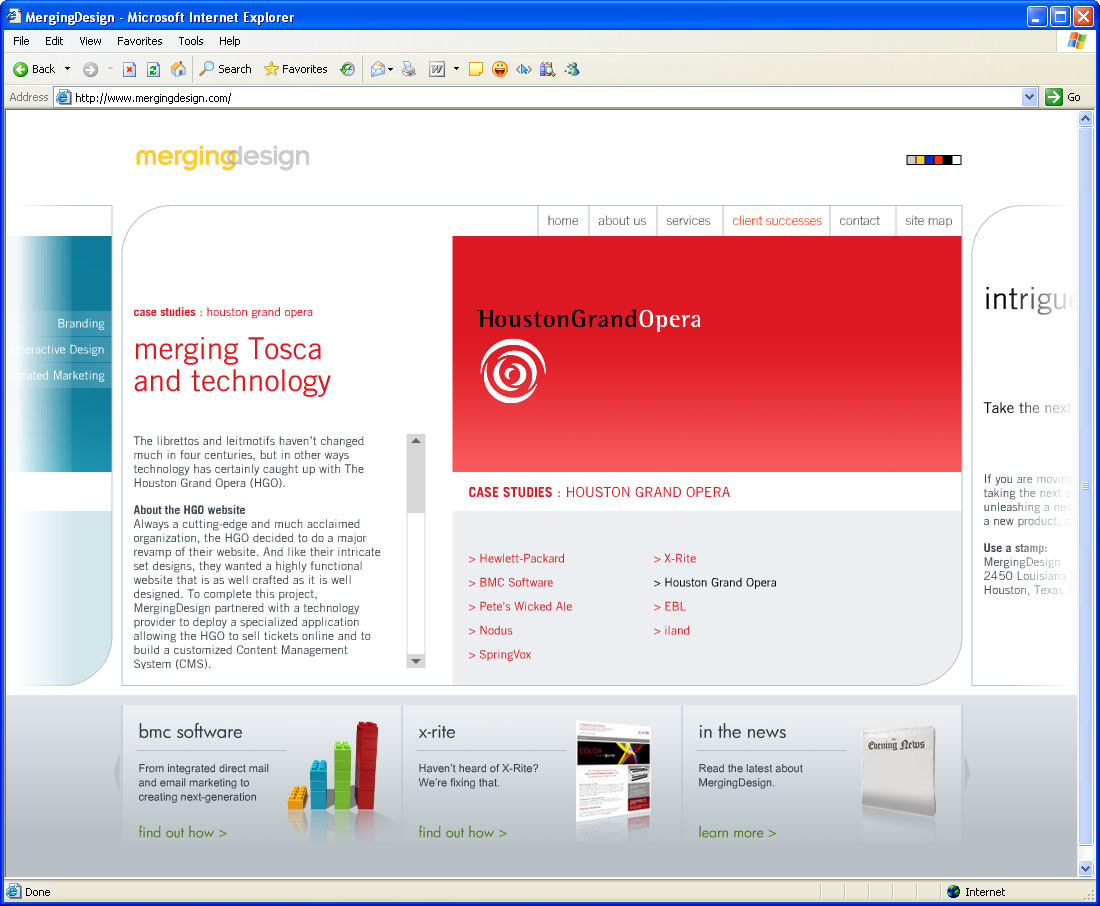
Task: Select the 'client successes' navigation tab
Action: click(776, 221)
